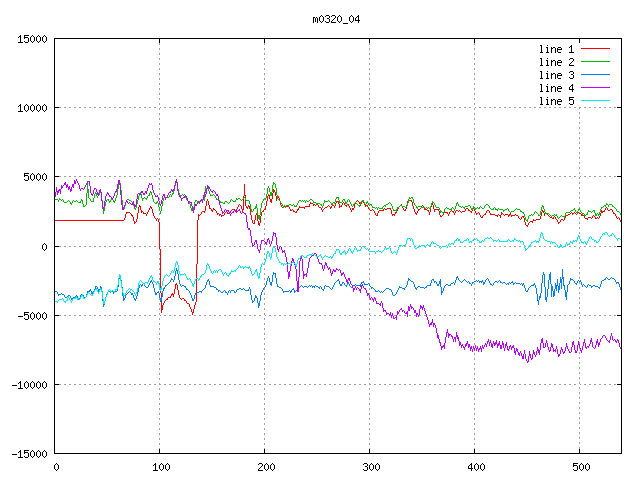Click the green sample beside line 2
This screenshot has width=640, height=480.
[x=595, y=62]
